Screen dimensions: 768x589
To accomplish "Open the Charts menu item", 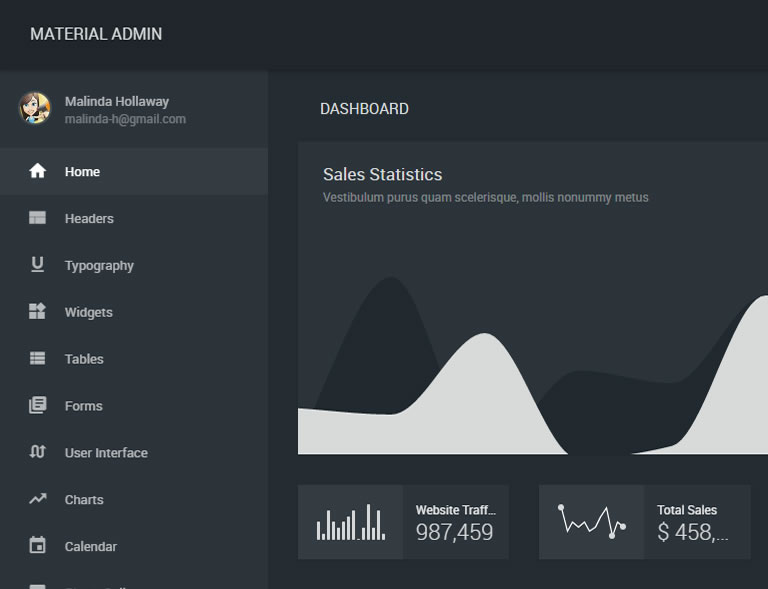I will (84, 500).
